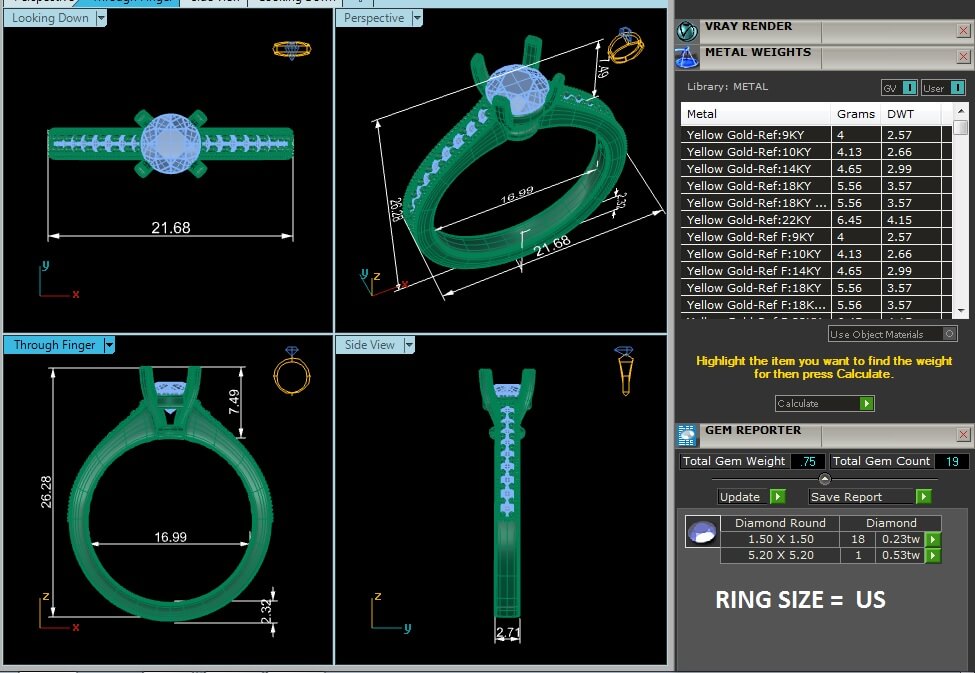This screenshot has height=673, width=975.
Task: Open the Perspective viewport dropdown menu
Action: click(x=417, y=18)
